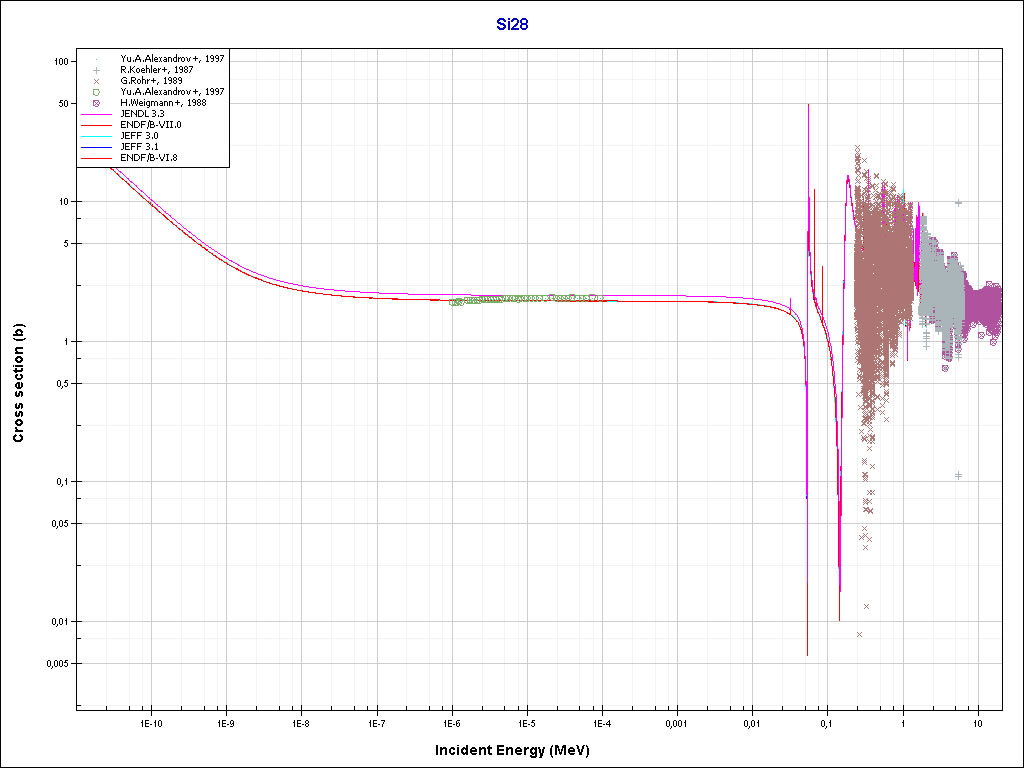Select the green circle Alexandrov legend marker
The width and height of the screenshot is (1024, 768).
point(97,92)
